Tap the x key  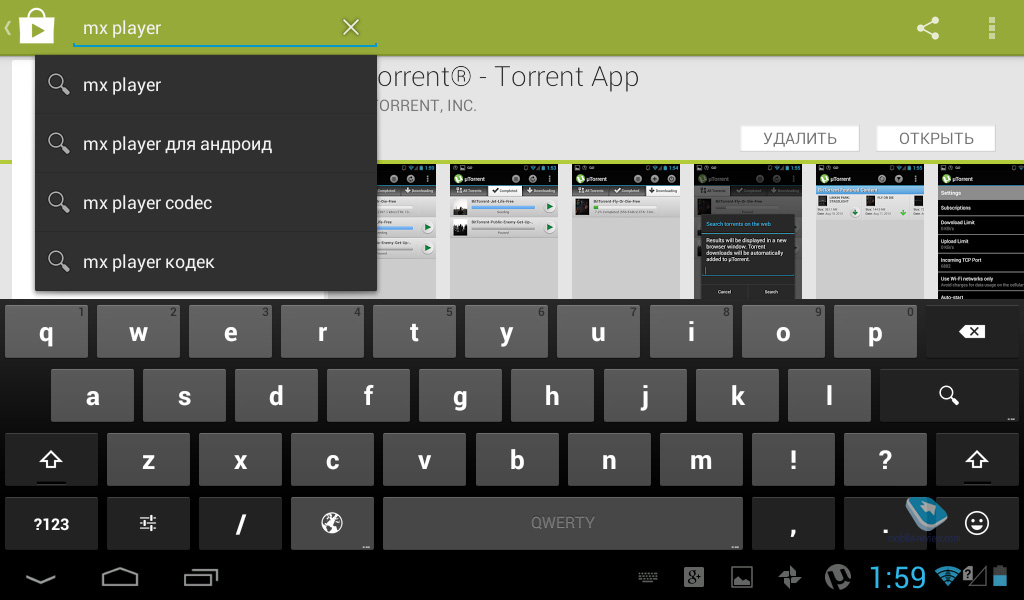click(240, 460)
